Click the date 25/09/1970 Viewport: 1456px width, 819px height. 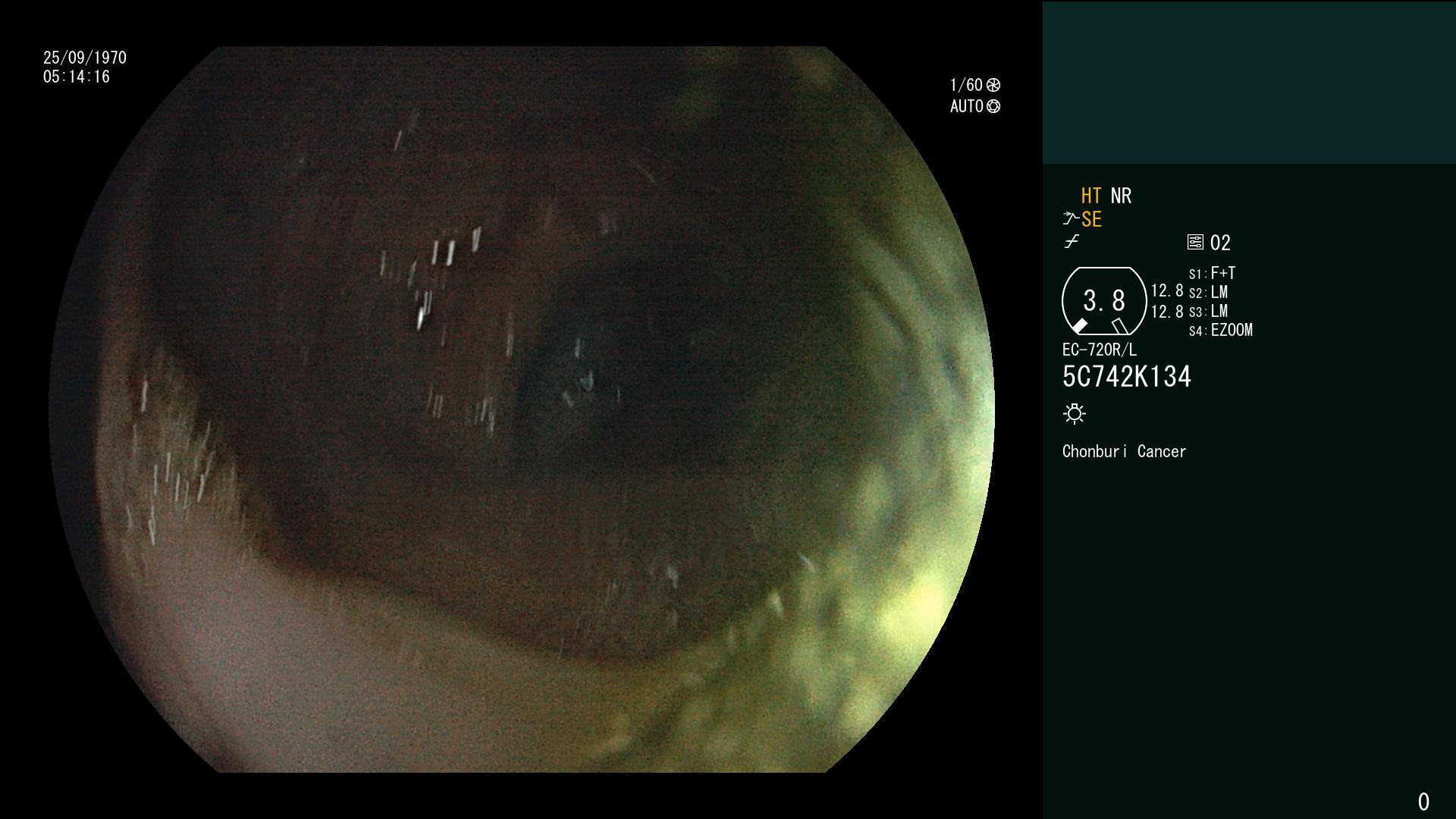coord(85,58)
